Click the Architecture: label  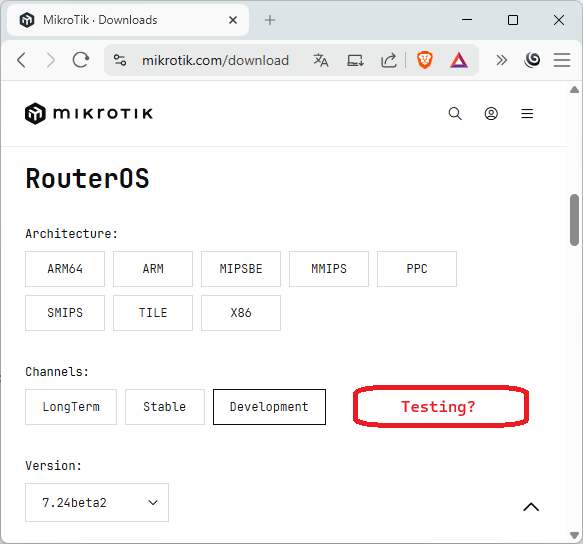(71, 234)
